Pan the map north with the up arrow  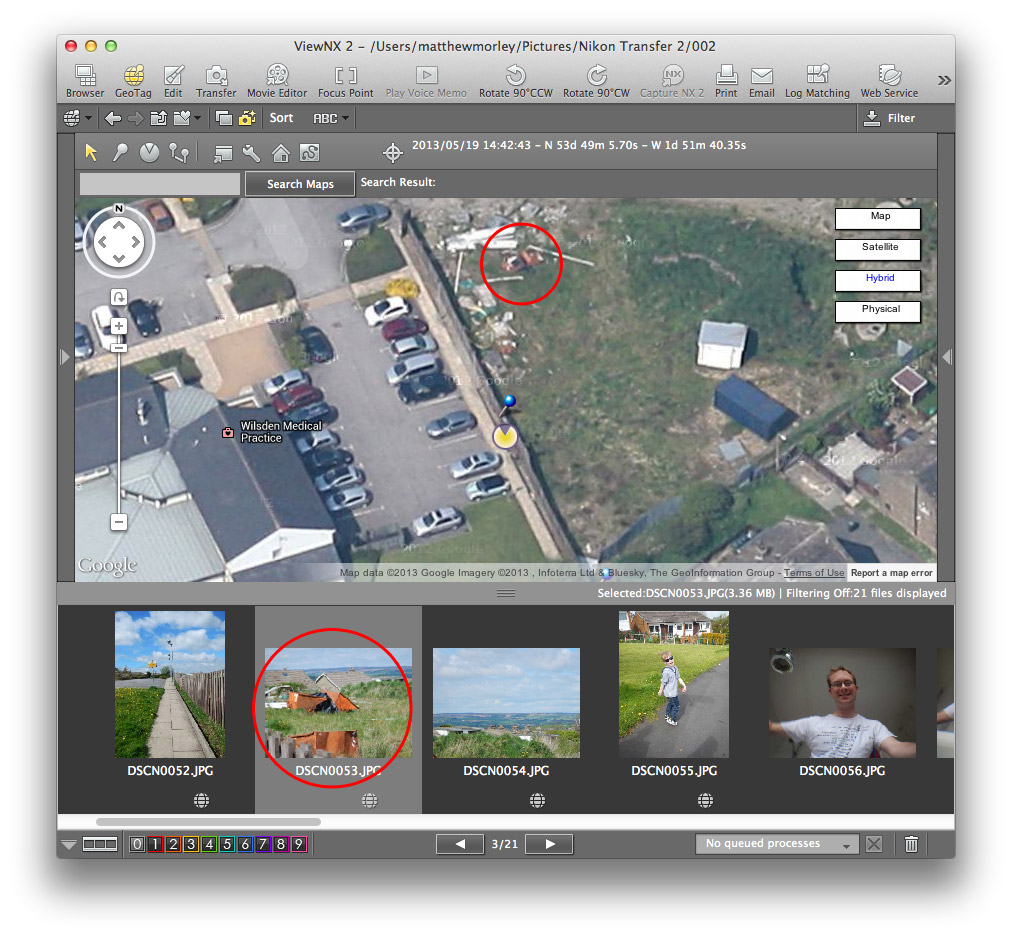point(119,225)
